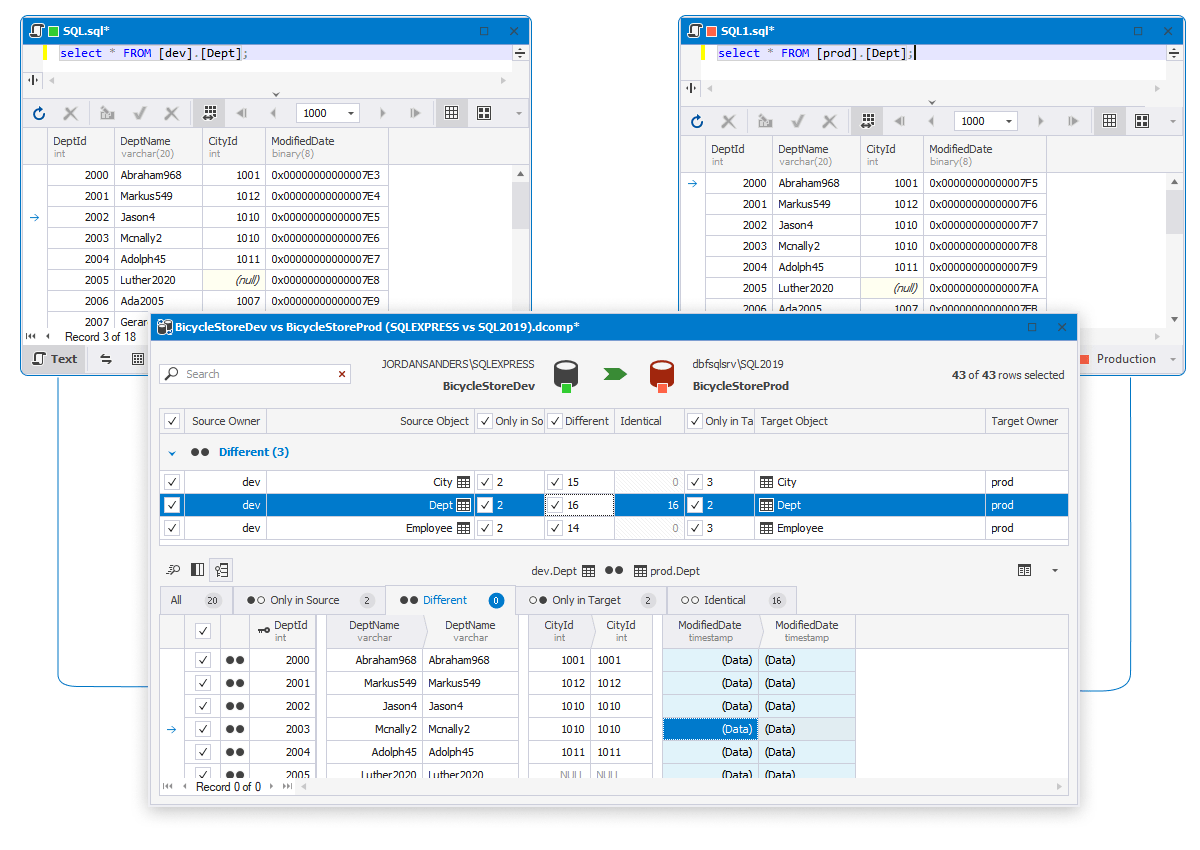The image size is (1200, 850).
Task: Collapse the SQL1.sql editor pane chevron
Action: (x=932, y=101)
